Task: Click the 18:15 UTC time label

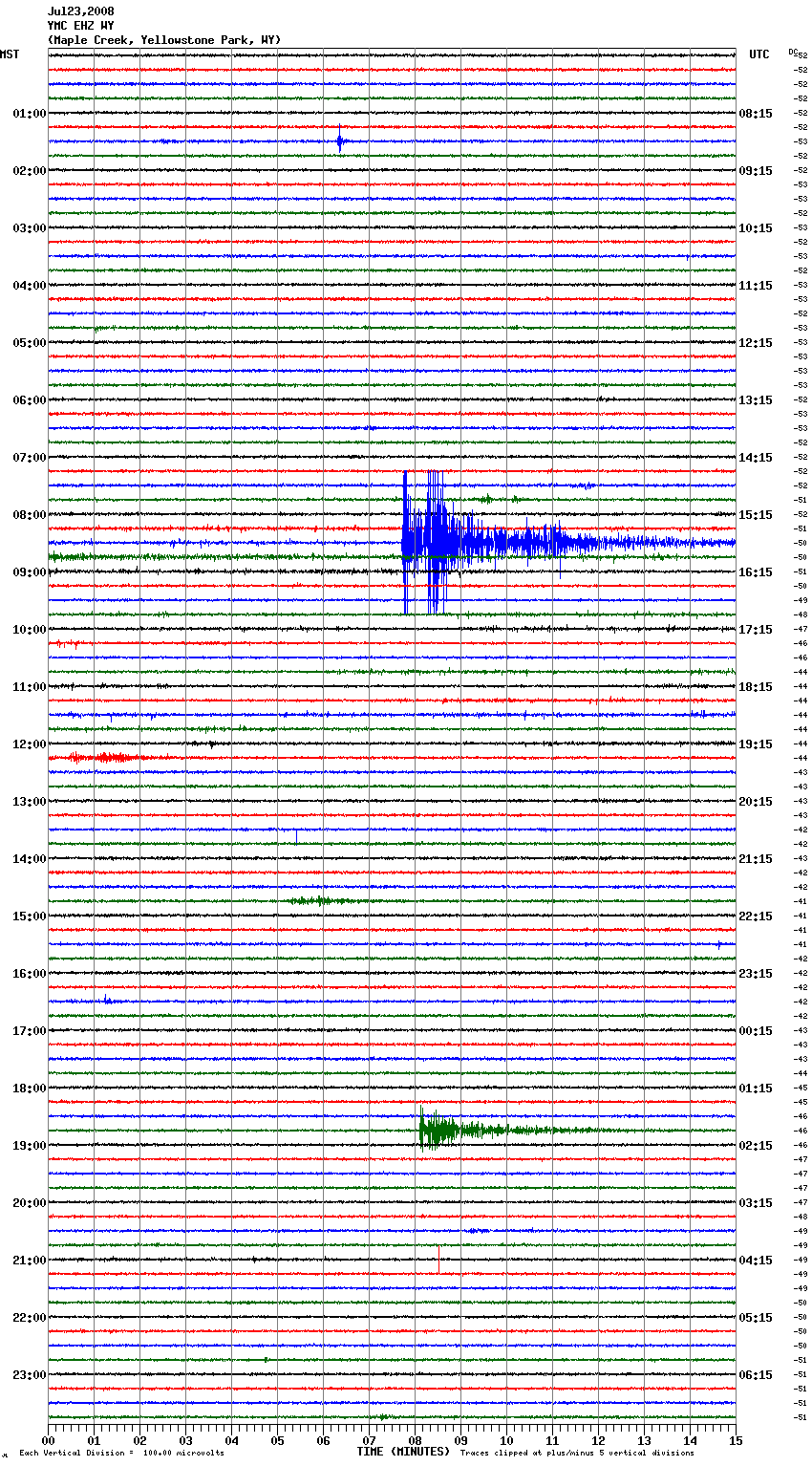Action: pyautogui.click(x=756, y=687)
